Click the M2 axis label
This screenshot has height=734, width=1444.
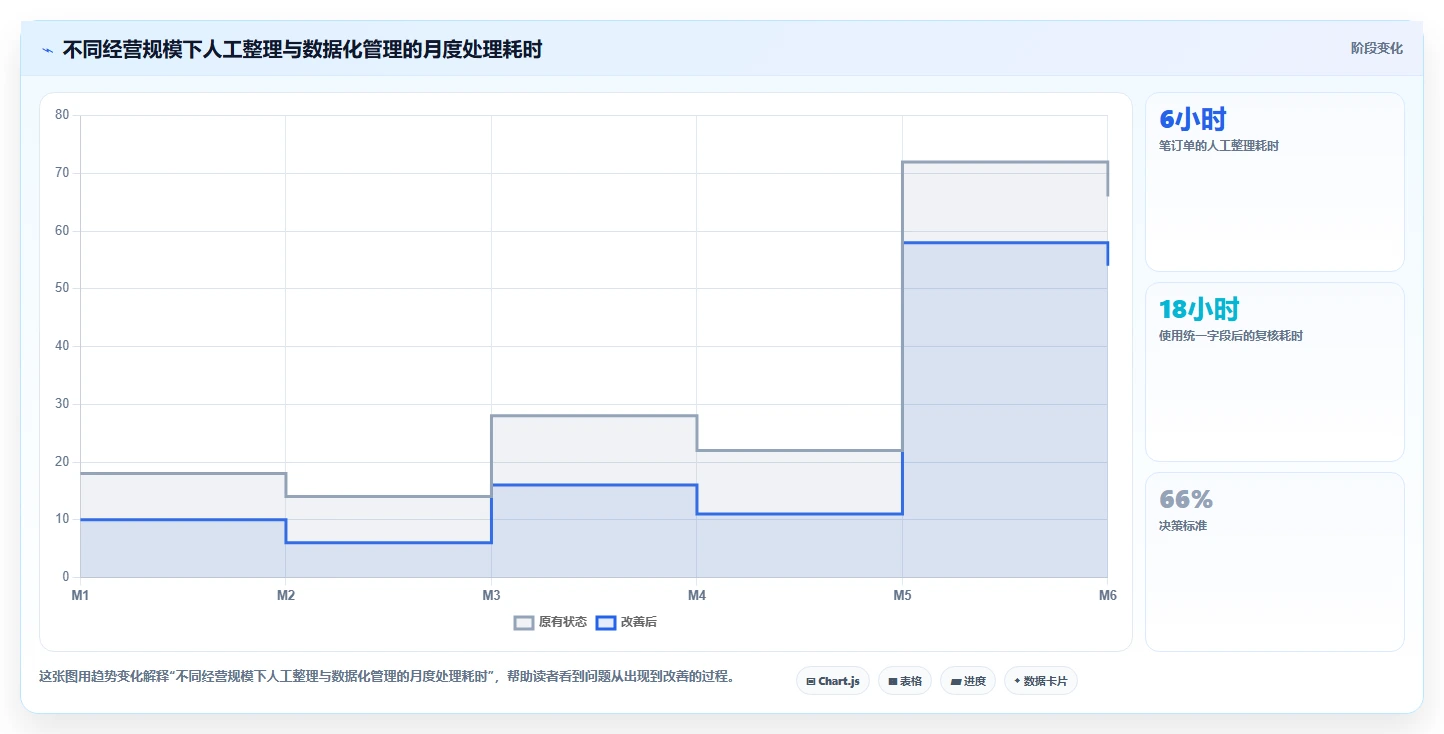click(x=286, y=595)
